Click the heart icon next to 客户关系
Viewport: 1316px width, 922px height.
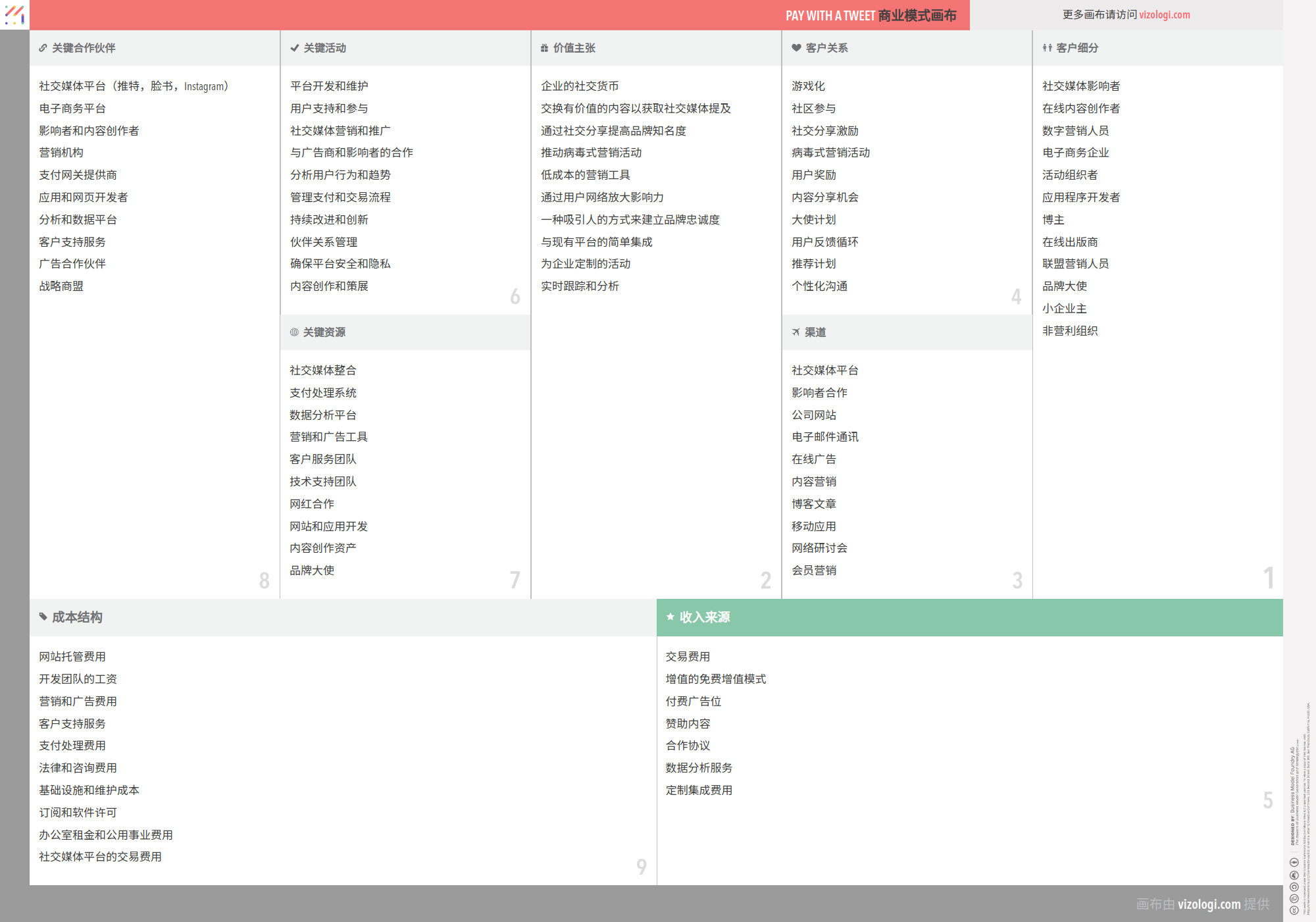tap(795, 47)
